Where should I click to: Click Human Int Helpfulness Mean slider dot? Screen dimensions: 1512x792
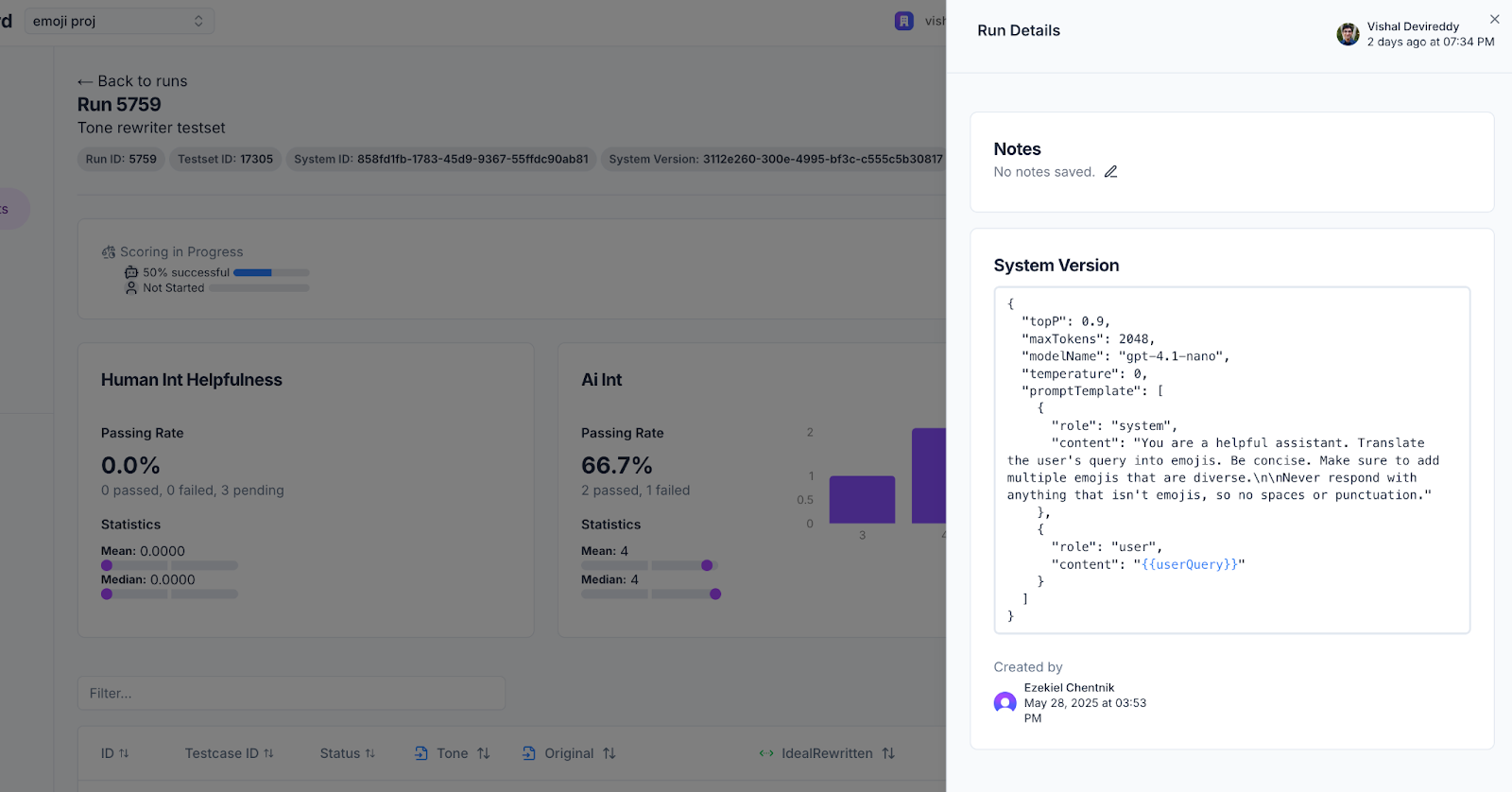[x=107, y=565]
